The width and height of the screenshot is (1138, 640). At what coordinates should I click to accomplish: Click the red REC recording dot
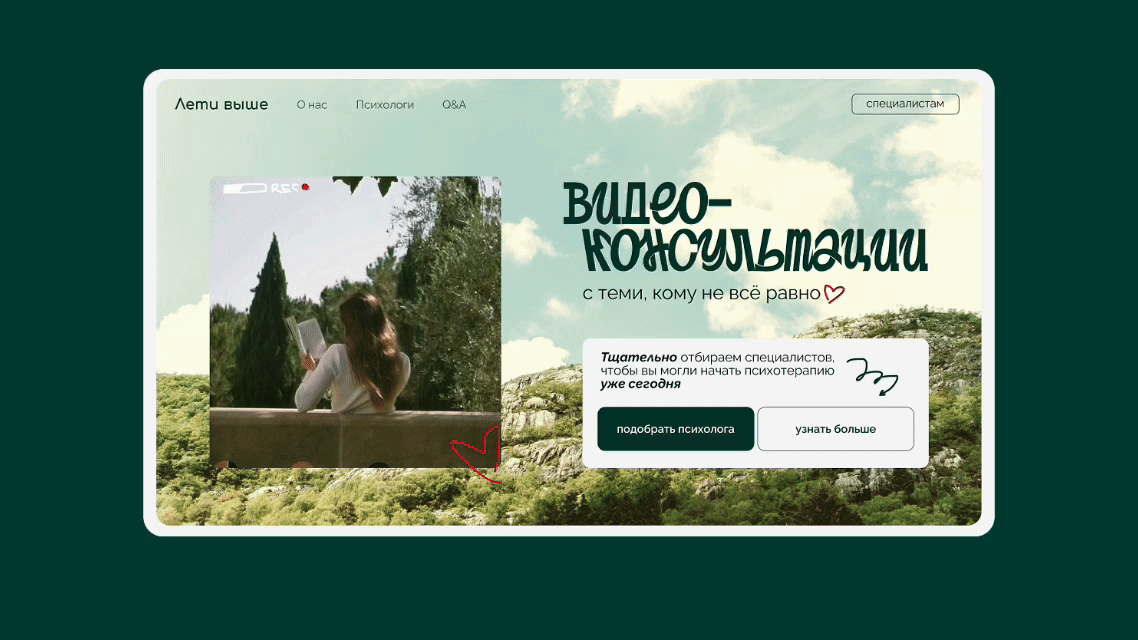click(306, 187)
